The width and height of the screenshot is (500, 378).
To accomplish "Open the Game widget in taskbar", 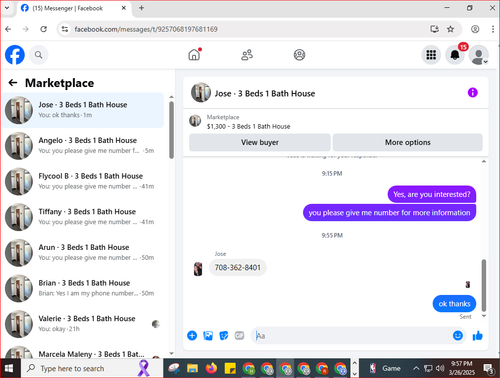I will click(x=385, y=368).
